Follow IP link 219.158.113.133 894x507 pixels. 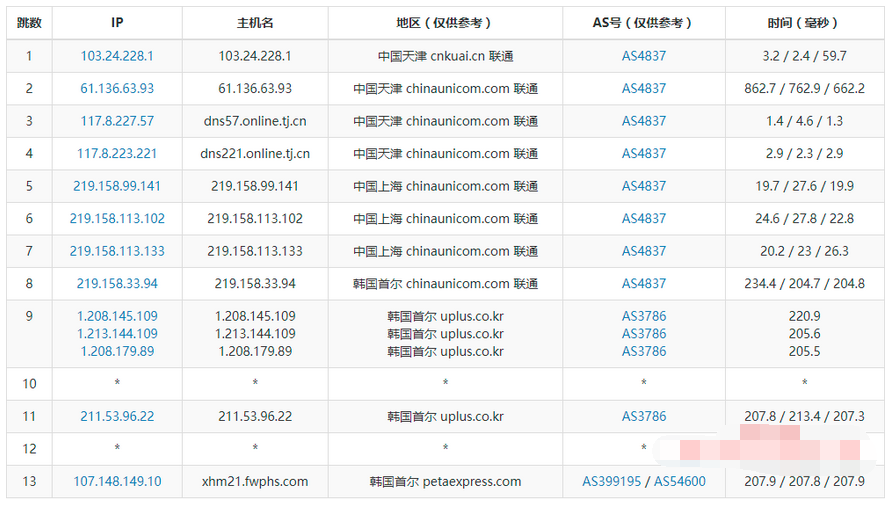[117, 251]
